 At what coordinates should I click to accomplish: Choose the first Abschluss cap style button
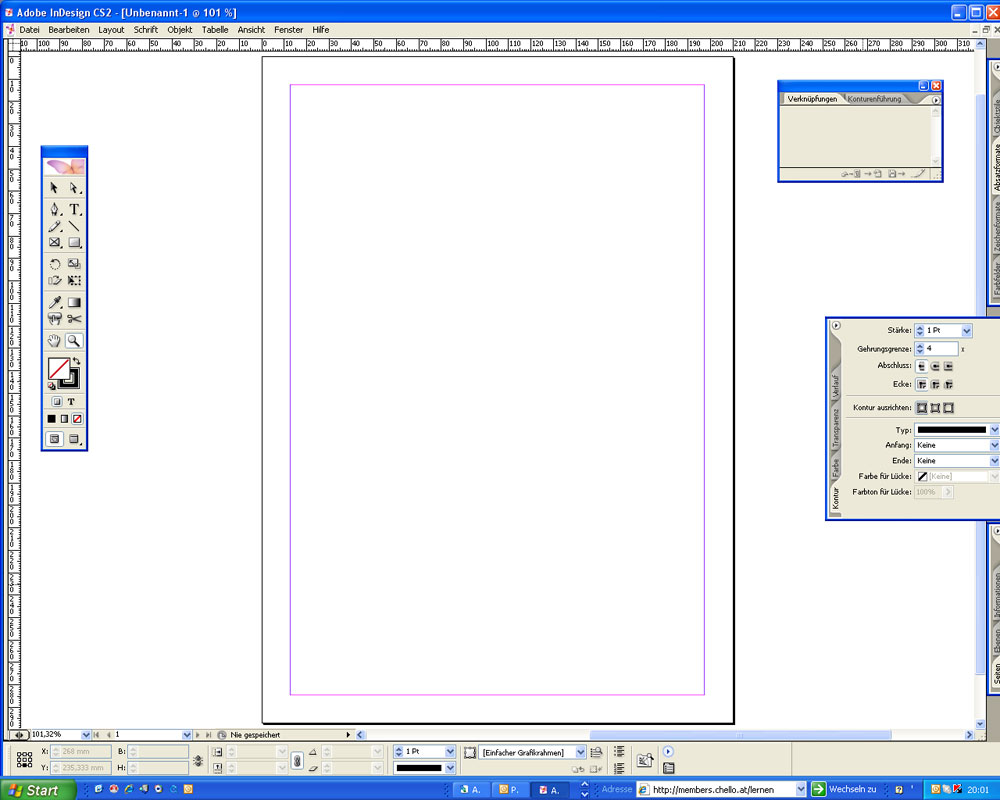(921, 366)
